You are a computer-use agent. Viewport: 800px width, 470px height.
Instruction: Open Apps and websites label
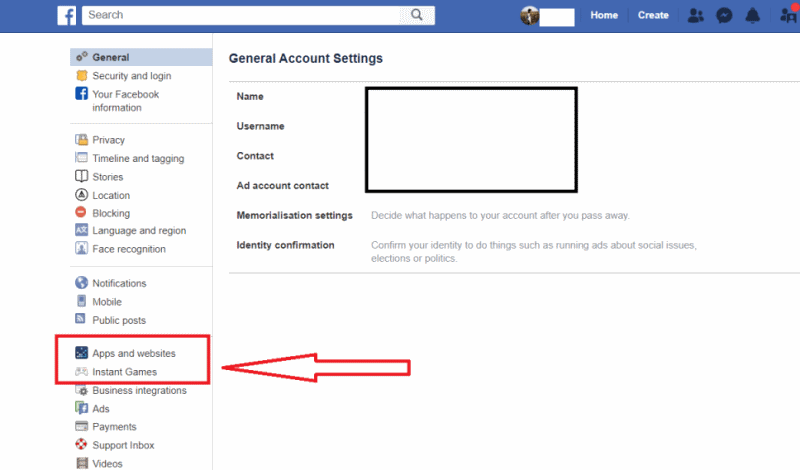[134, 353]
